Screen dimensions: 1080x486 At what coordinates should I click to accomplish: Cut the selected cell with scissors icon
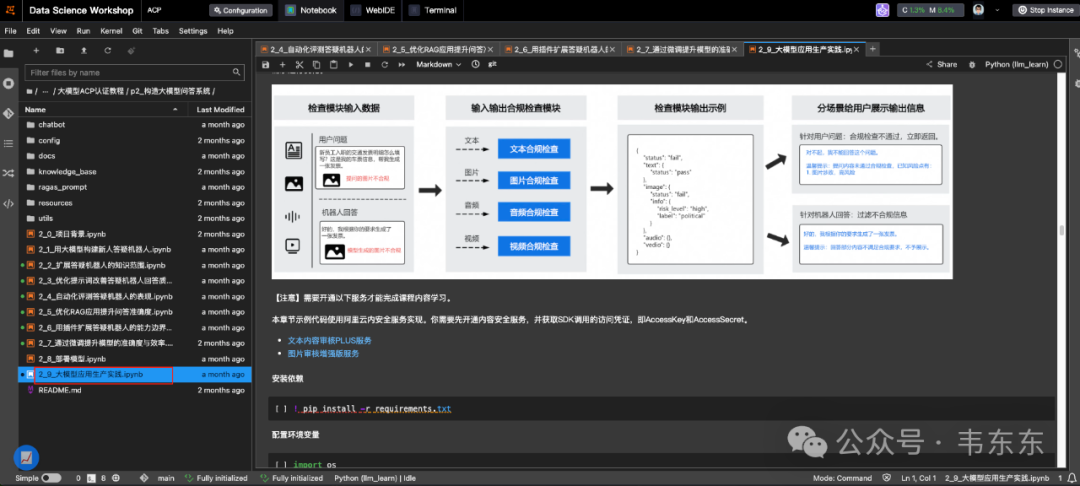click(300, 64)
